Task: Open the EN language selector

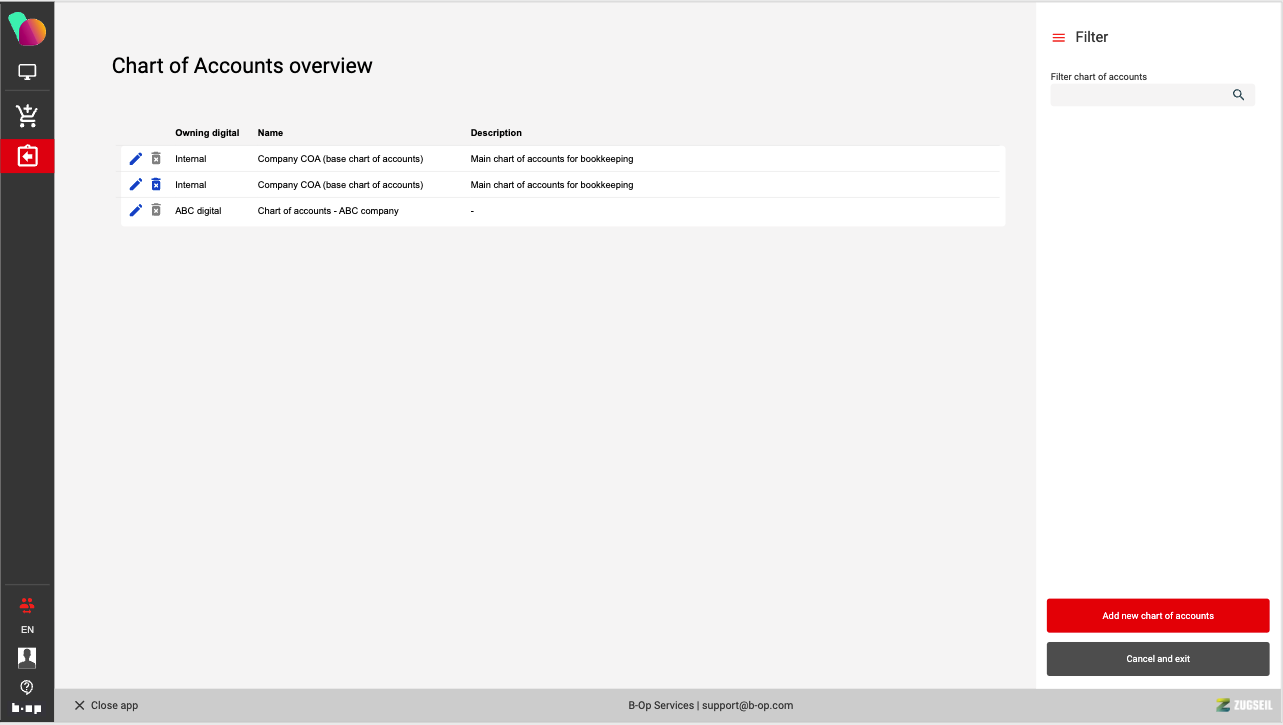Action: coord(27,630)
